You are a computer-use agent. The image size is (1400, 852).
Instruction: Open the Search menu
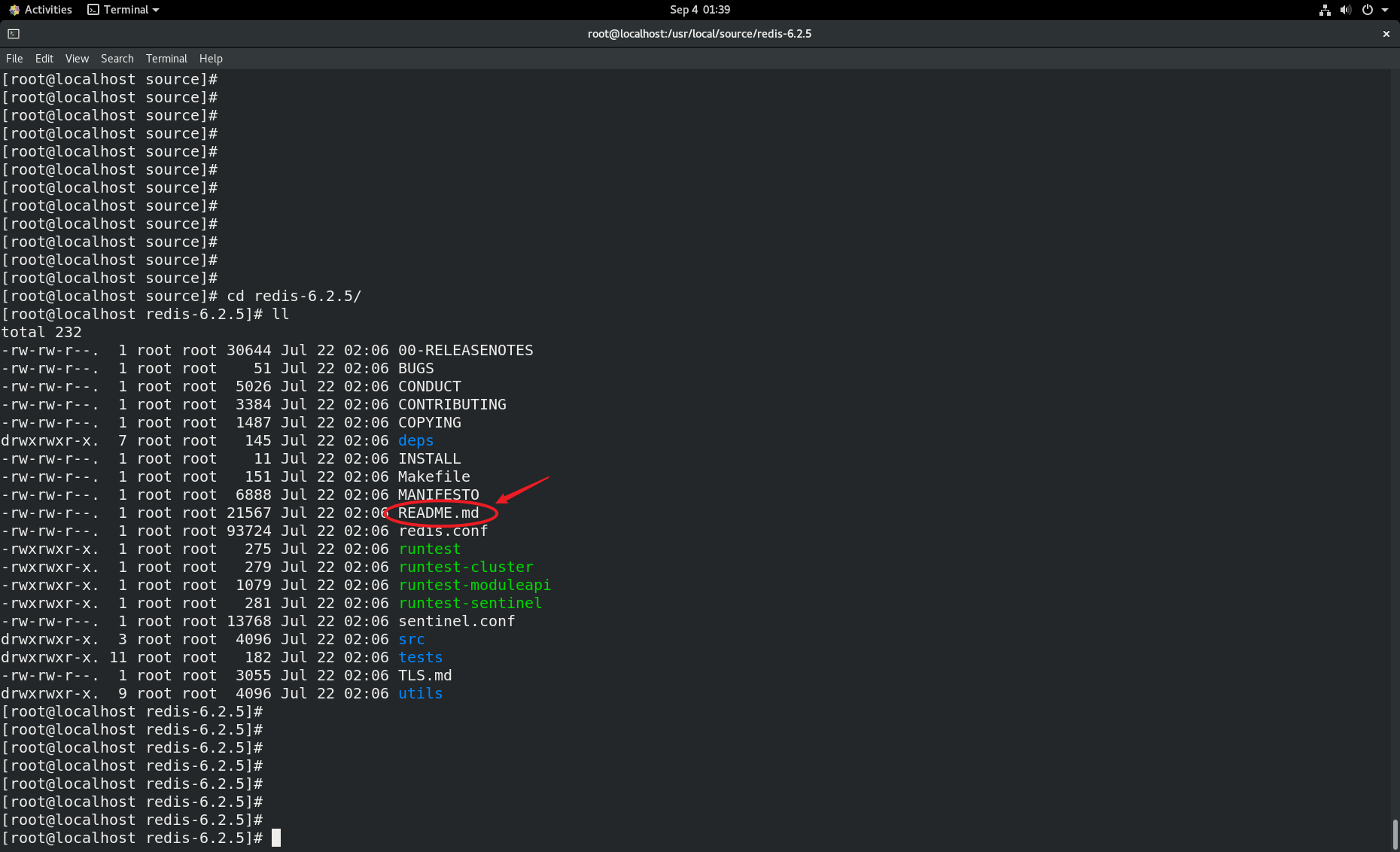click(117, 59)
